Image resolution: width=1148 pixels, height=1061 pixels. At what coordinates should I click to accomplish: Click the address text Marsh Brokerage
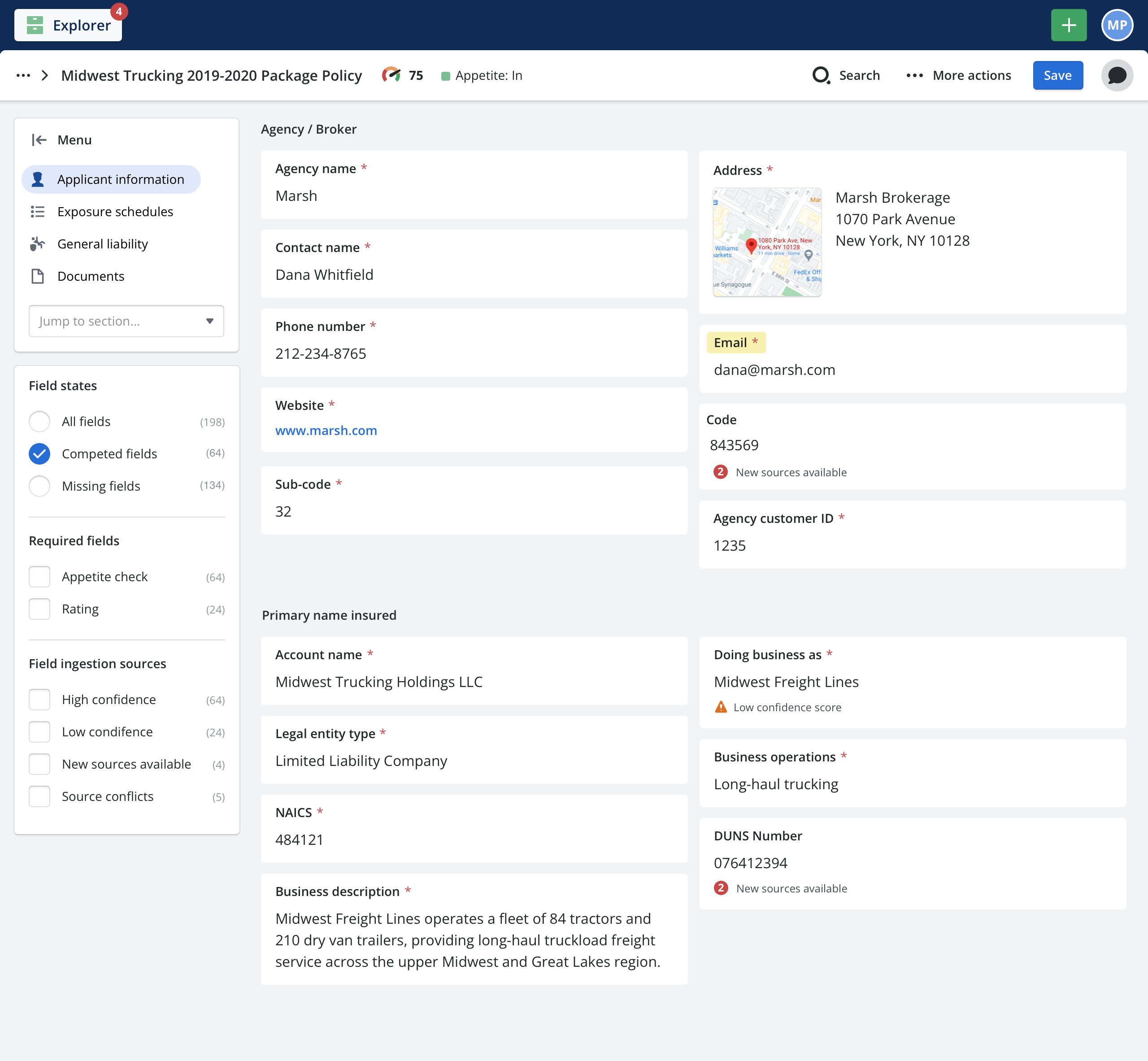tap(892, 197)
